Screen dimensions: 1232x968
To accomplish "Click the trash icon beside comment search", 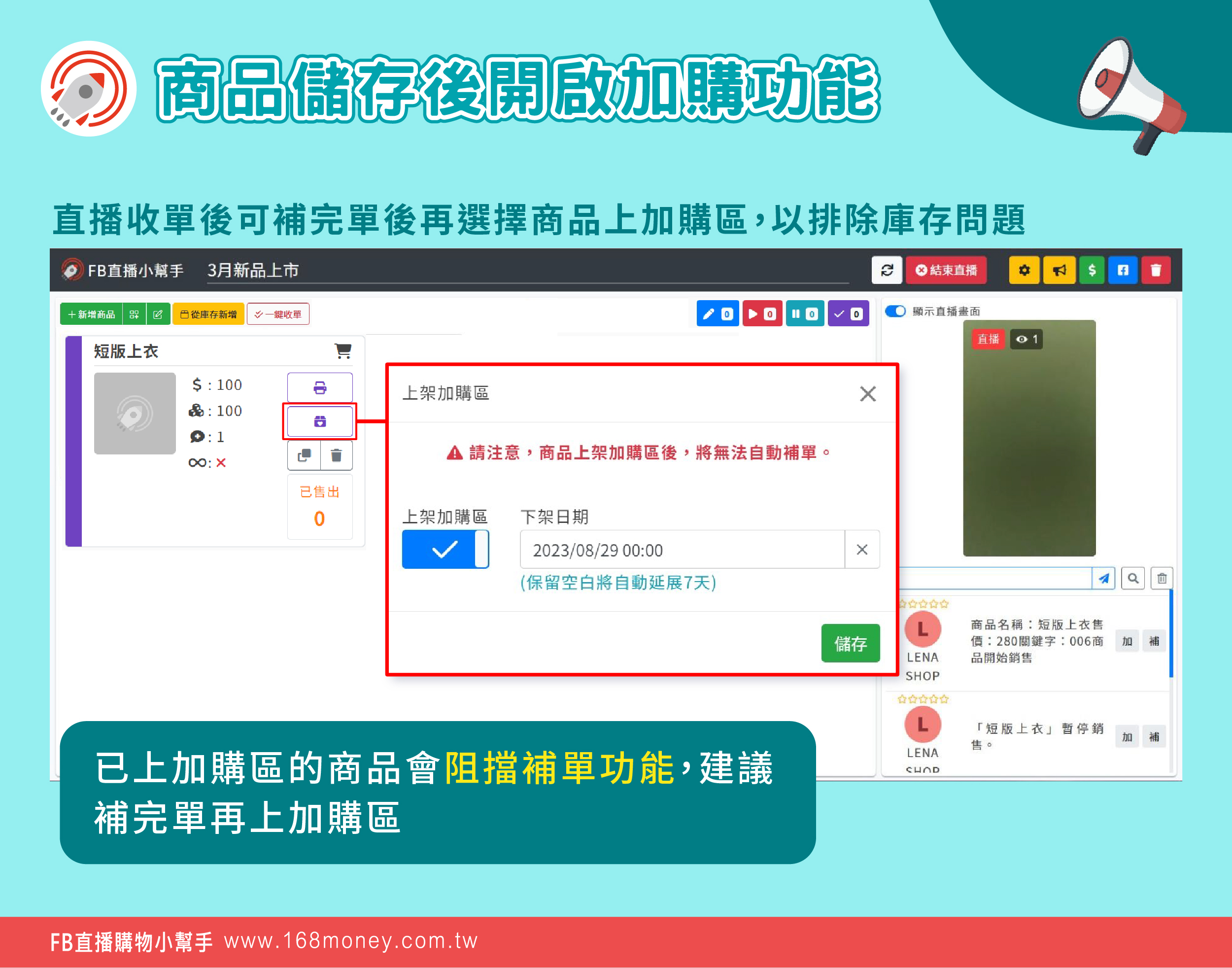I will point(1162,578).
